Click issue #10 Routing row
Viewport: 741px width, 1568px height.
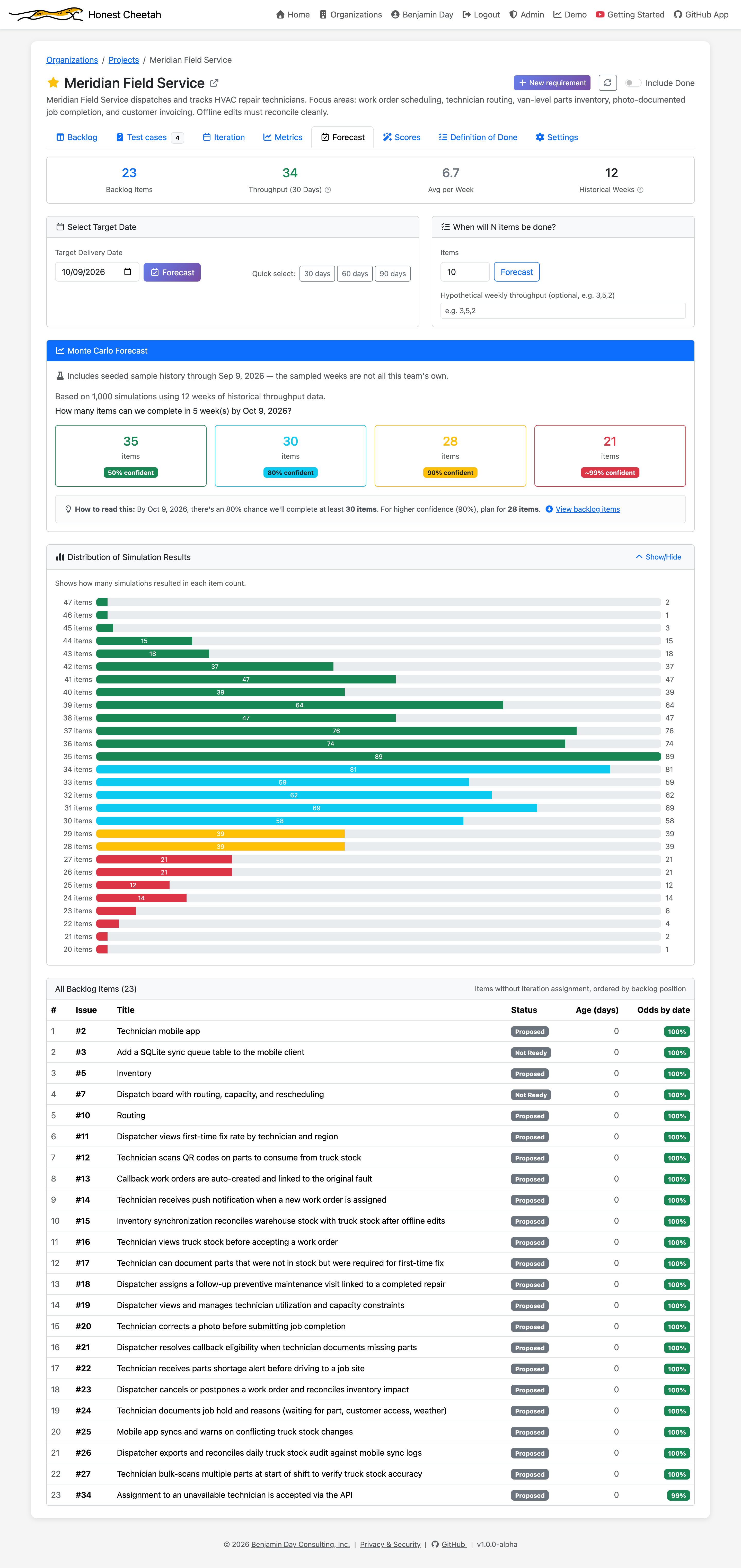370,1116
